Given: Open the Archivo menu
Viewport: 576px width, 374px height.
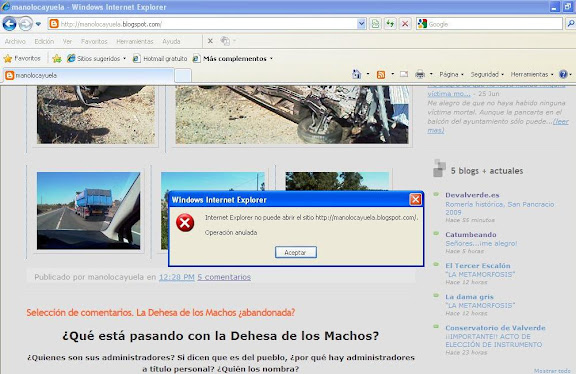Looking at the screenshot, I should click(15, 42).
